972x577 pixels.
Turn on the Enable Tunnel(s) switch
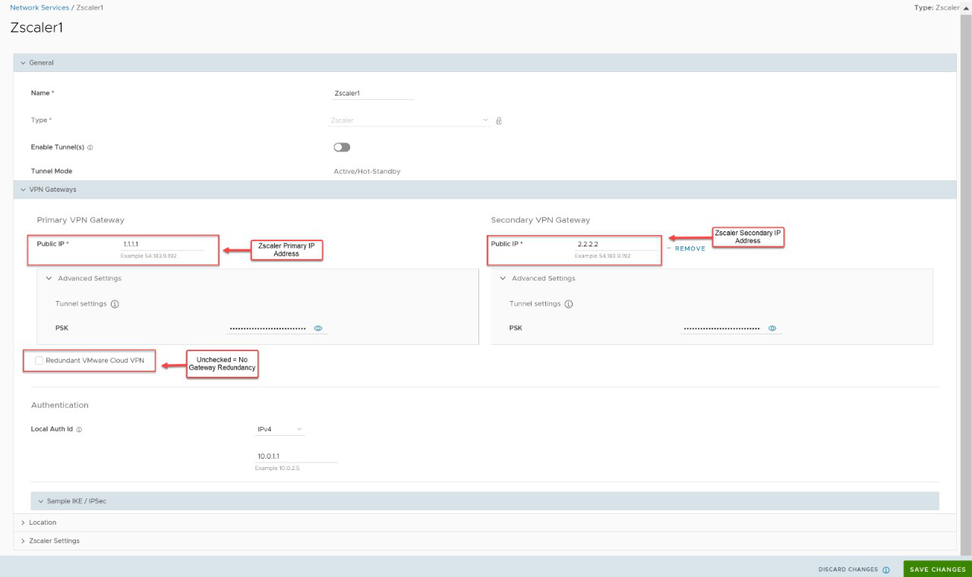[x=342, y=147]
